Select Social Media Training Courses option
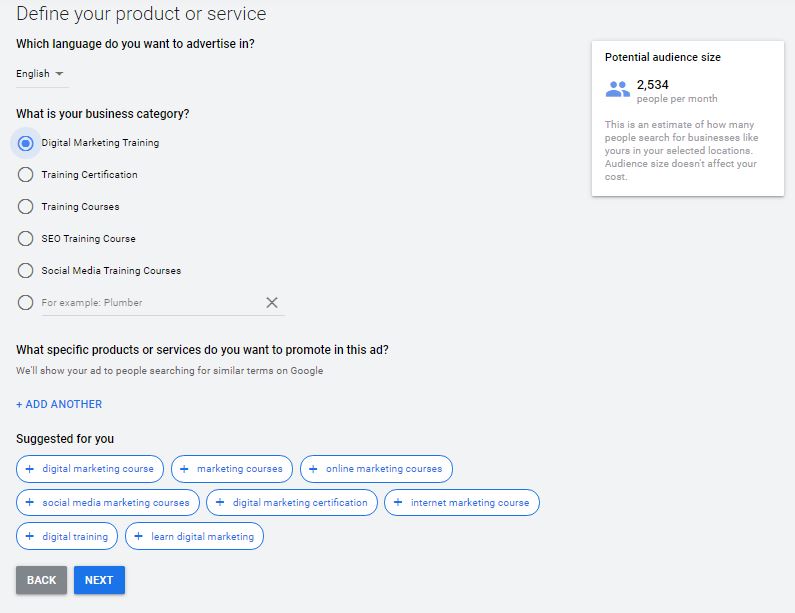795x613 pixels. pos(26,271)
